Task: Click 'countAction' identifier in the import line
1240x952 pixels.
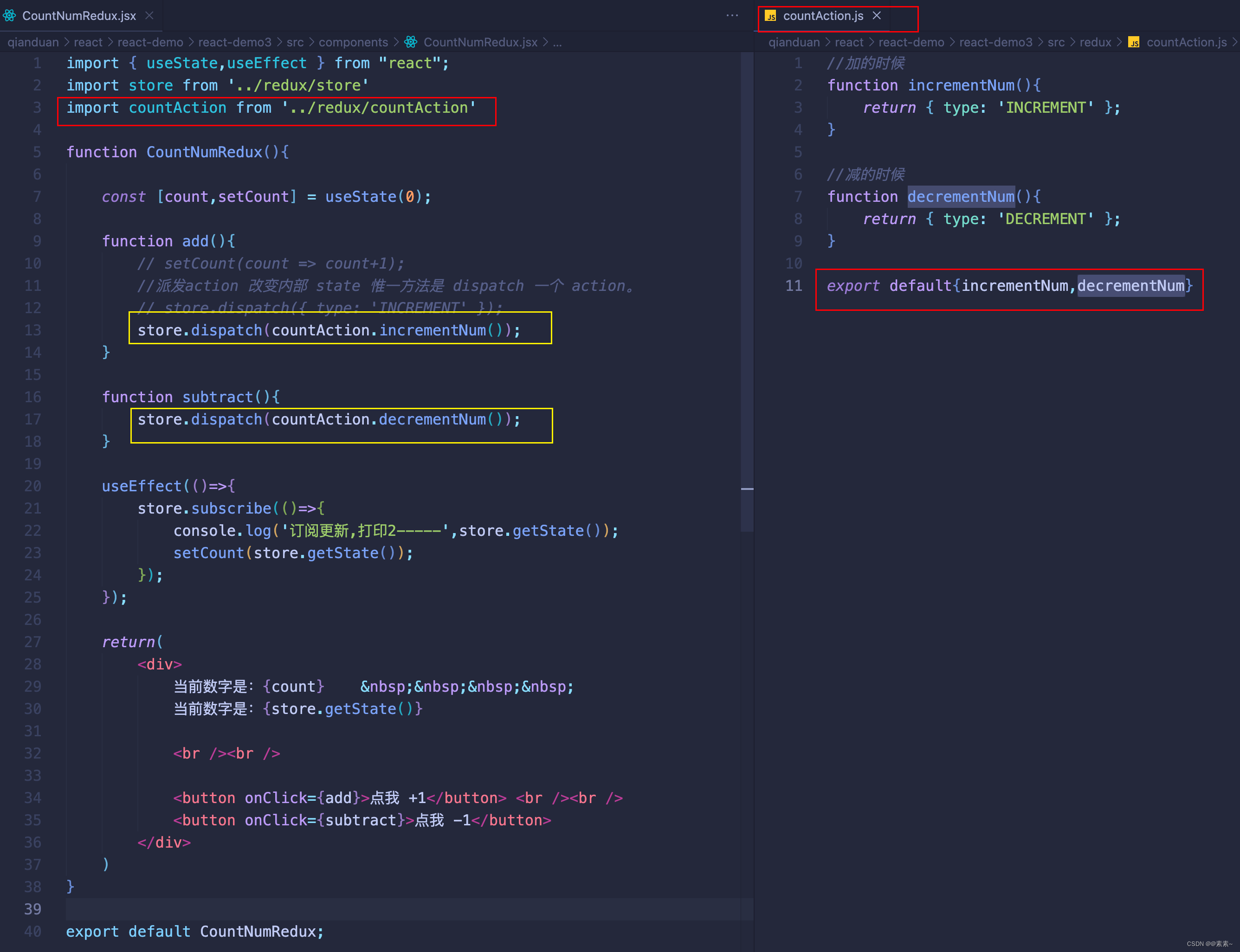Action: (177, 108)
